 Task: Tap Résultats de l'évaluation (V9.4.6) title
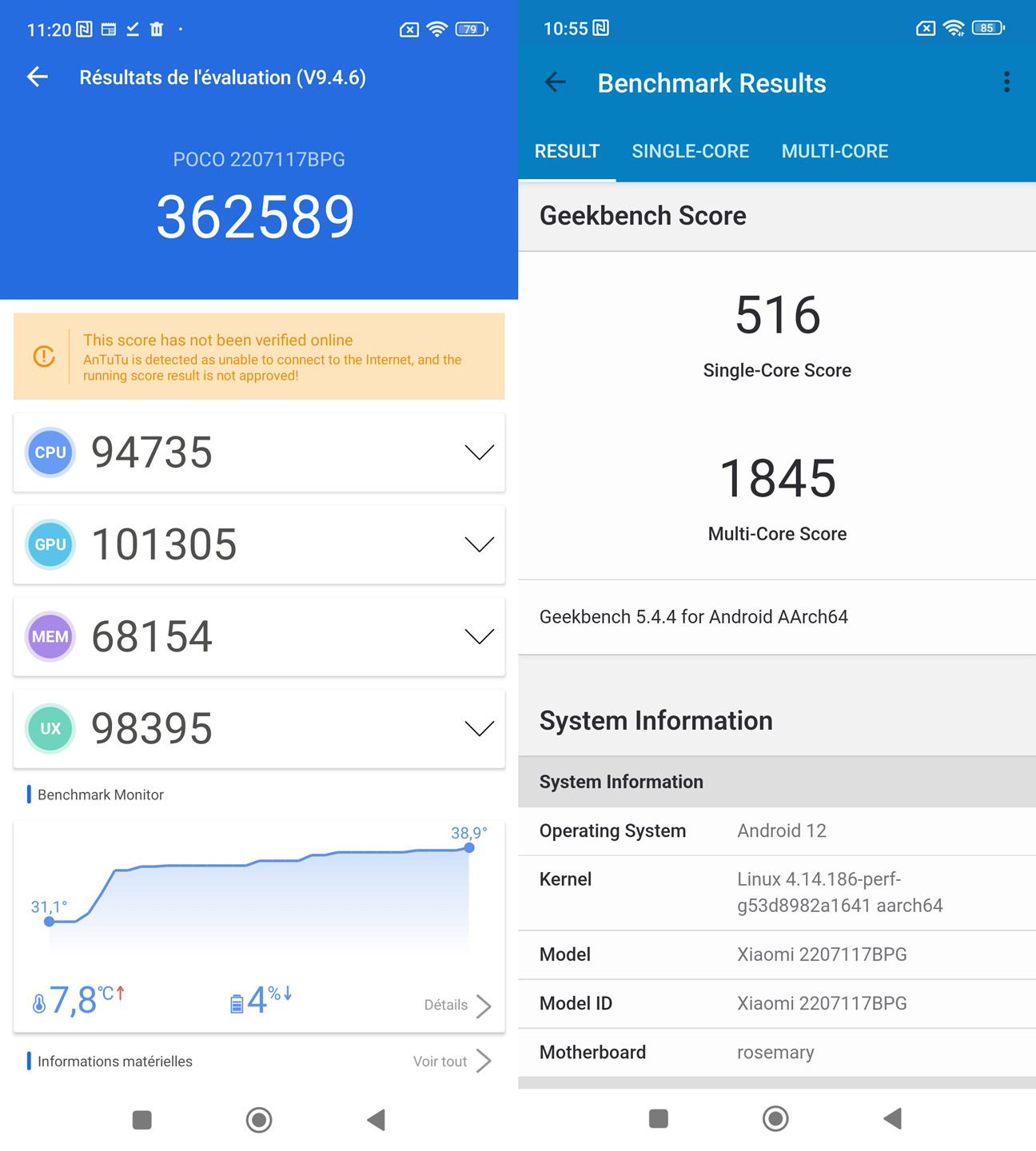pos(222,78)
